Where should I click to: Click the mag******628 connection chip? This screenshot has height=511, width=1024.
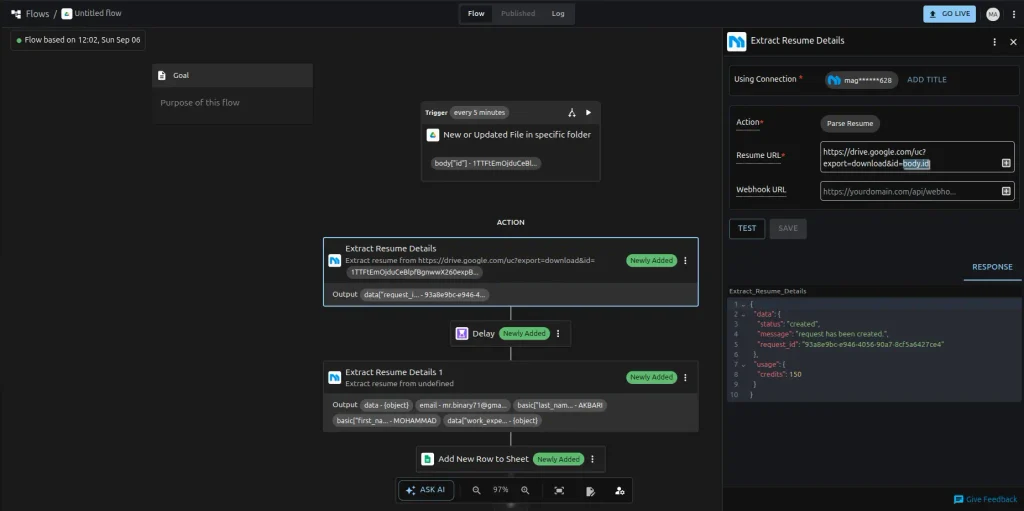(x=861, y=80)
